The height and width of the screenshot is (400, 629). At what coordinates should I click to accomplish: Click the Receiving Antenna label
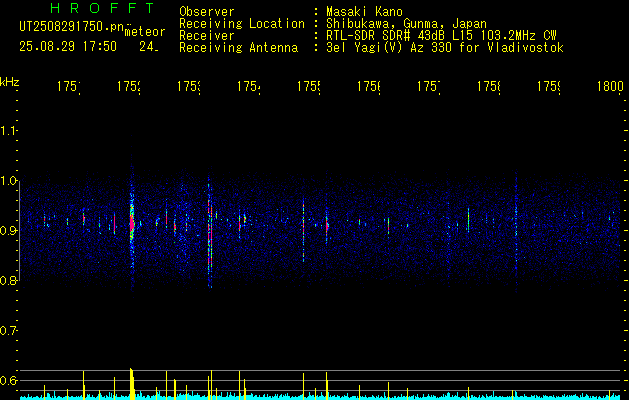(239, 48)
